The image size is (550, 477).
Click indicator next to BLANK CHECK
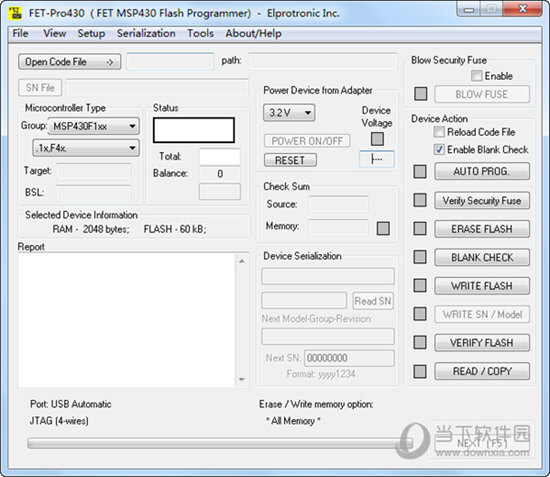420,257
